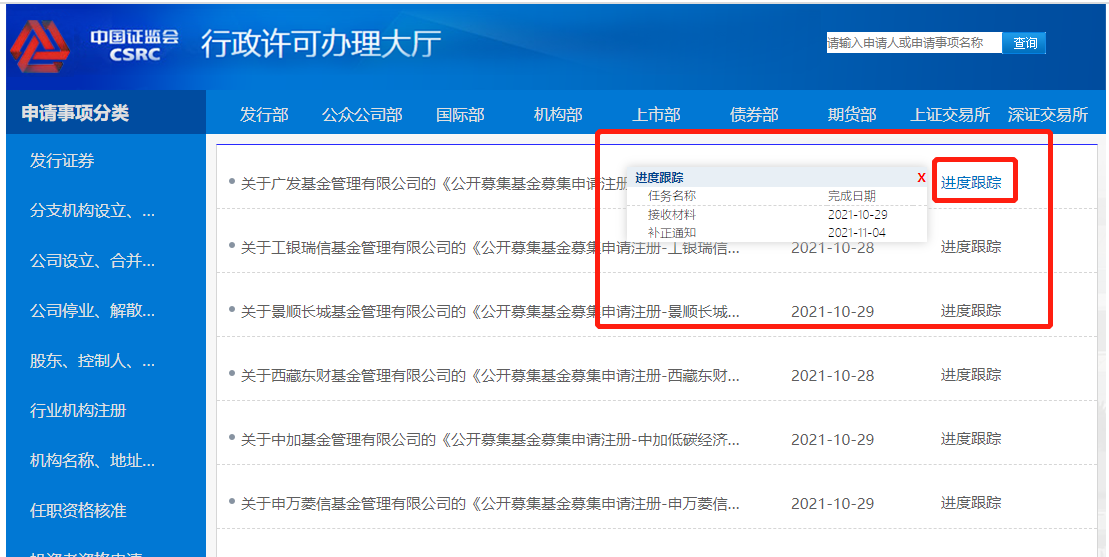1109x557 pixels.
Task: Choose 股东、控制人 sidebar category
Action: click(93, 361)
